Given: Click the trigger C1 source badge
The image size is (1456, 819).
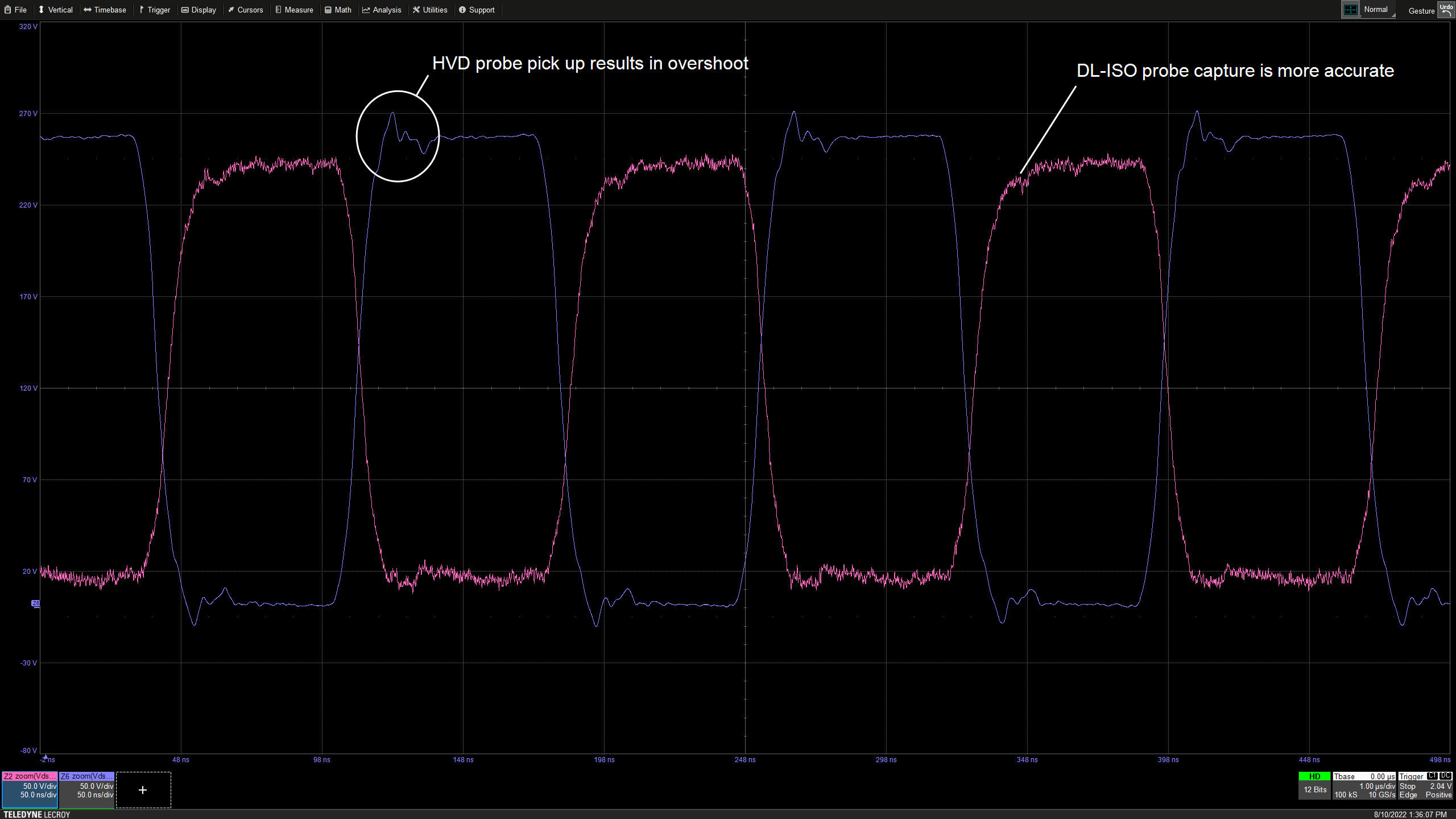Looking at the screenshot, I should click(x=1432, y=776).
